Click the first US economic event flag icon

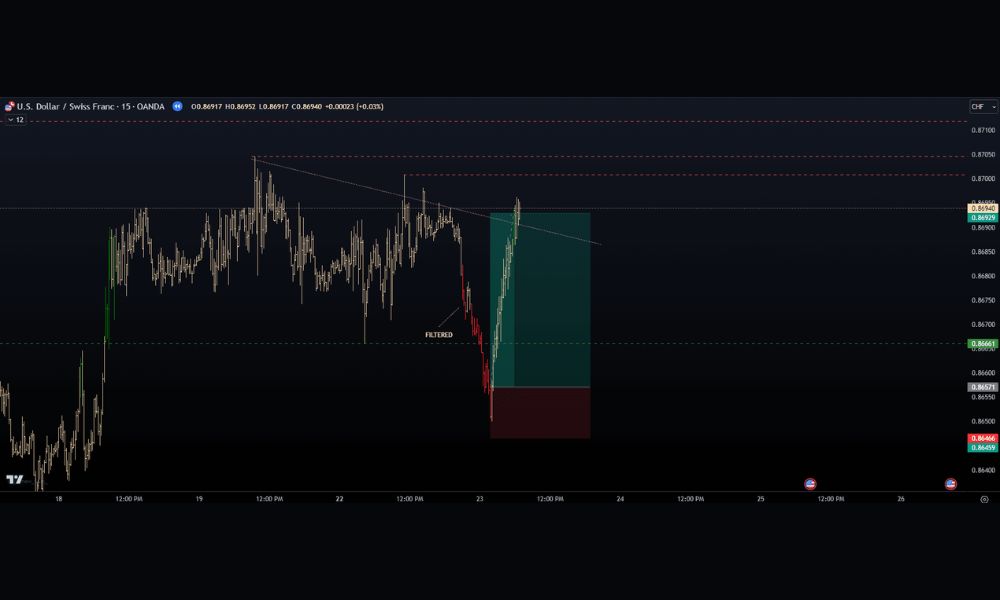810,484
